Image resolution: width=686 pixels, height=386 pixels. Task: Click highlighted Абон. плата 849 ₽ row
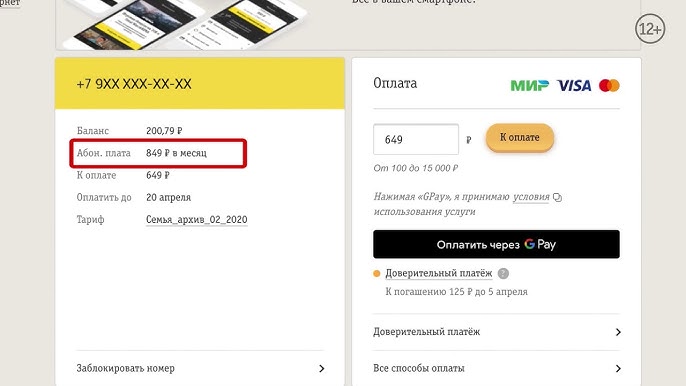click(x=158, y=153)
